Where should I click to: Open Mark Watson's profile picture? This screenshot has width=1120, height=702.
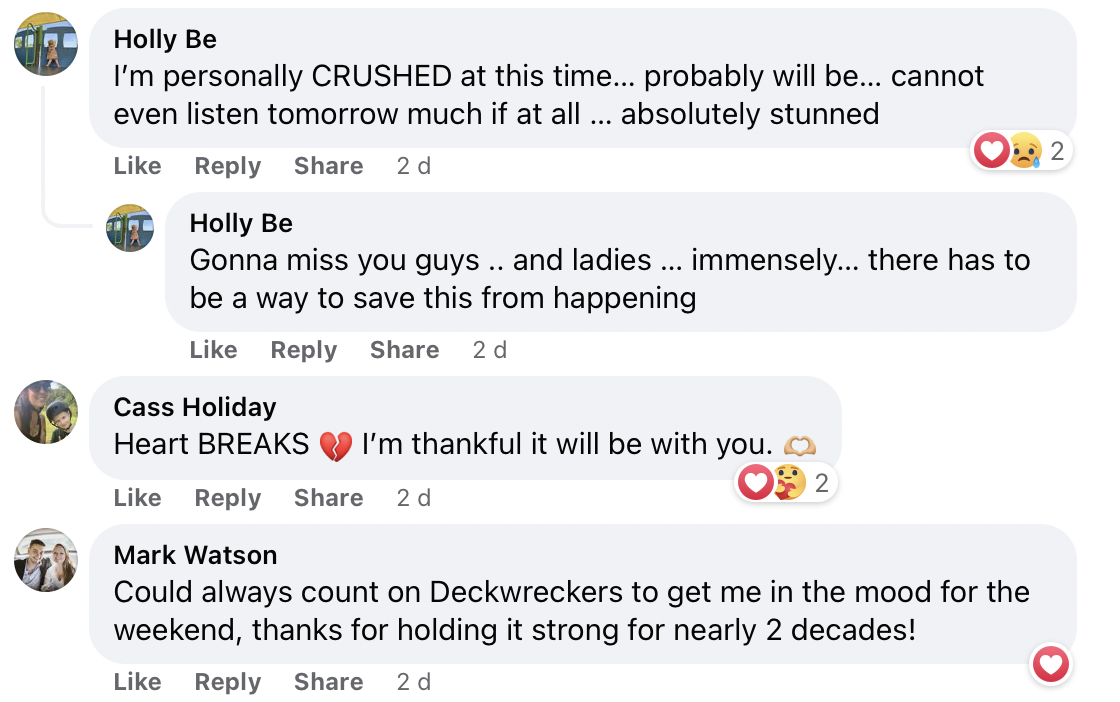click(x=46, y=560)
